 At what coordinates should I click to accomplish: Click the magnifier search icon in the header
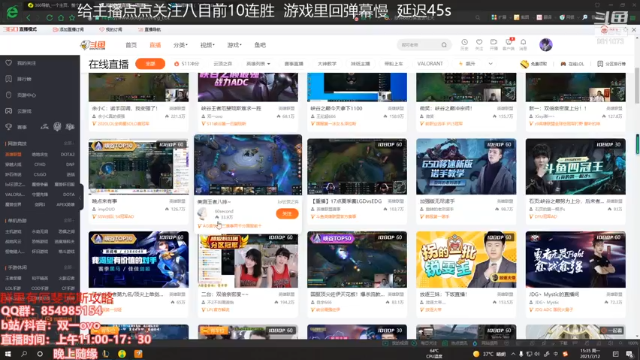pos(444,45)
